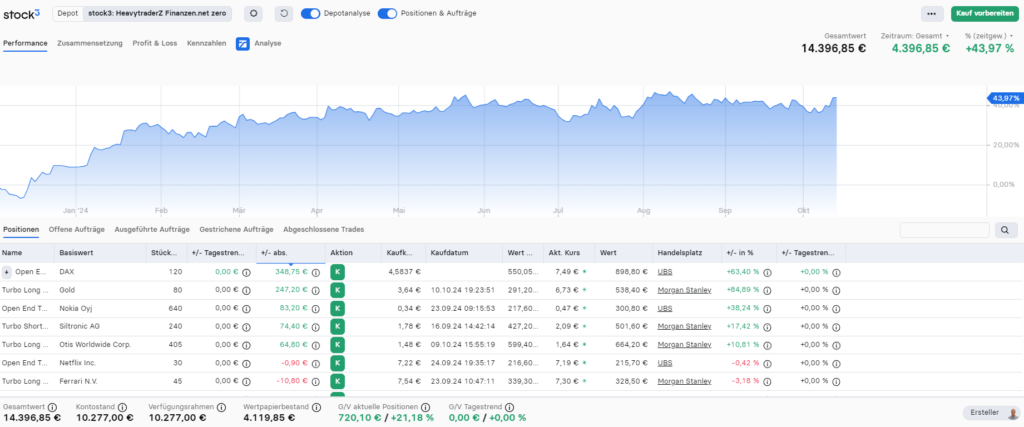Click info icon next to -10,80 €
The width and height of the screenshot is (1024, 427).
coord(316,381)
